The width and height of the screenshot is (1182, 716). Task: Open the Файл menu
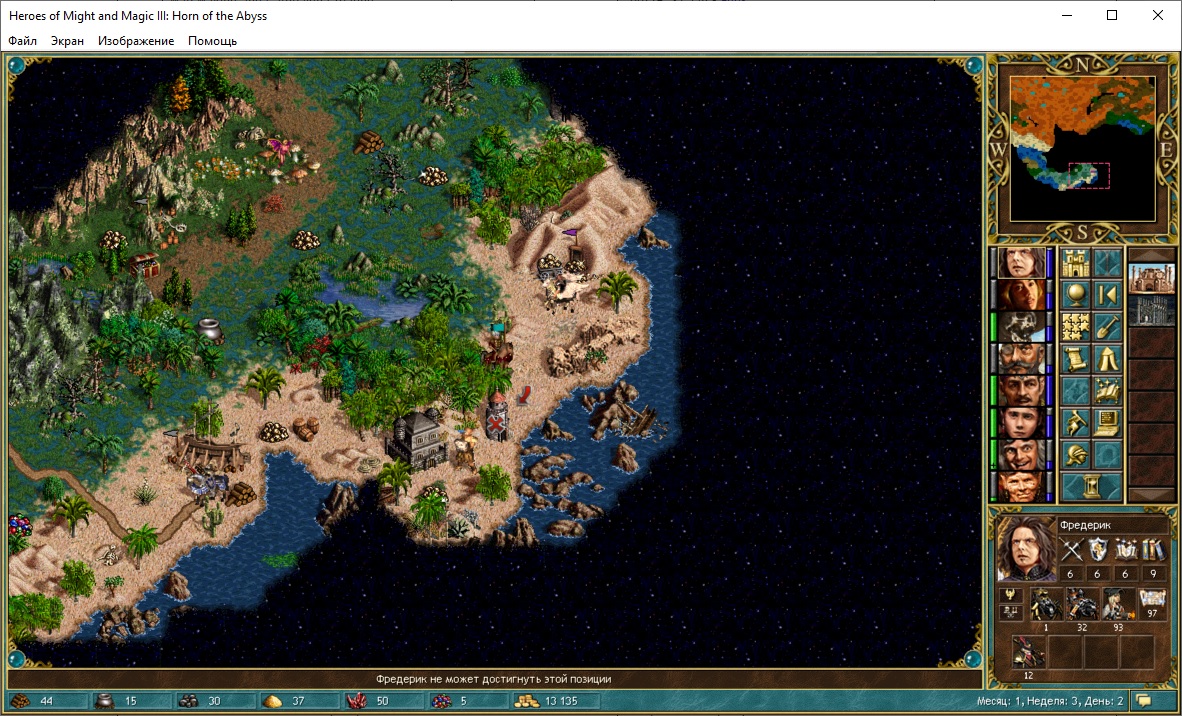pos(22,41)
